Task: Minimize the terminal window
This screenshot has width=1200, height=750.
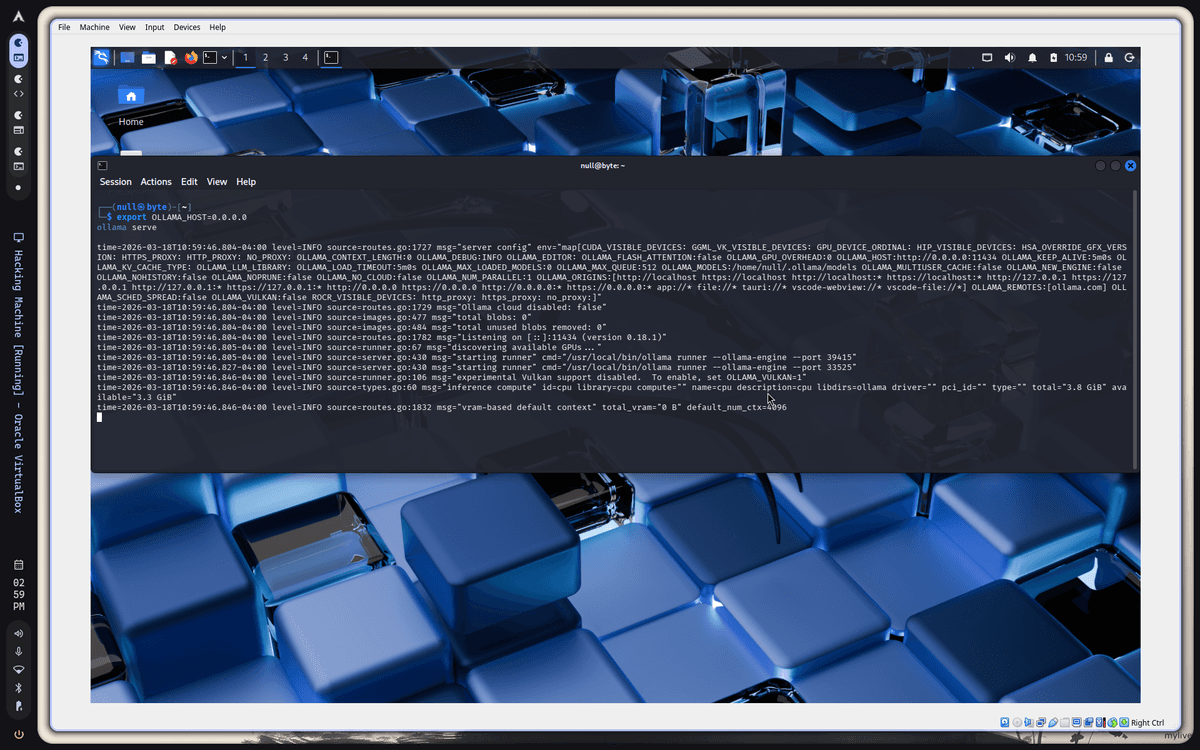Action: (x=1100, y=165)
